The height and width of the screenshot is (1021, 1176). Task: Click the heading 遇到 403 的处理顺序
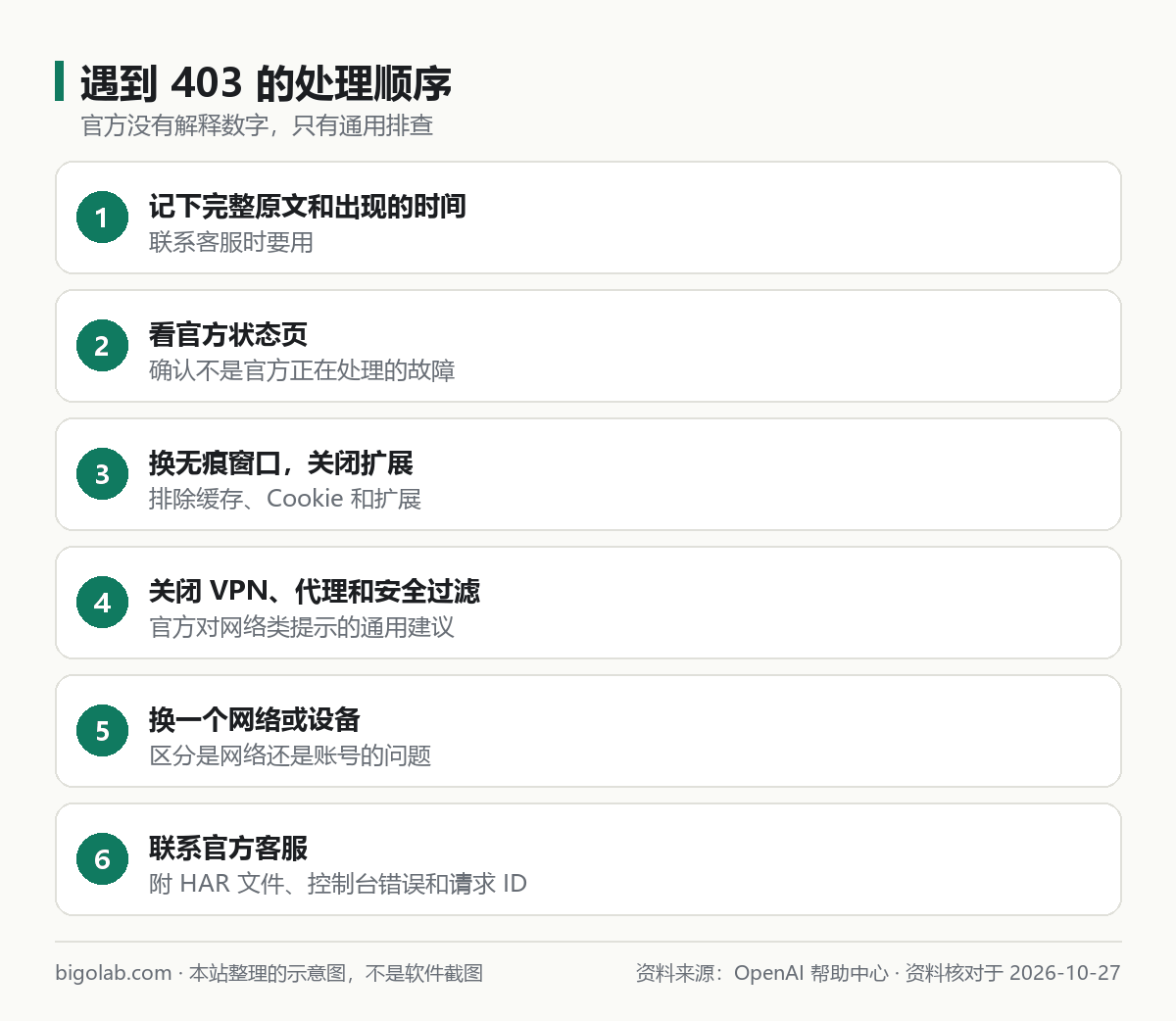[x=266, y=84]
